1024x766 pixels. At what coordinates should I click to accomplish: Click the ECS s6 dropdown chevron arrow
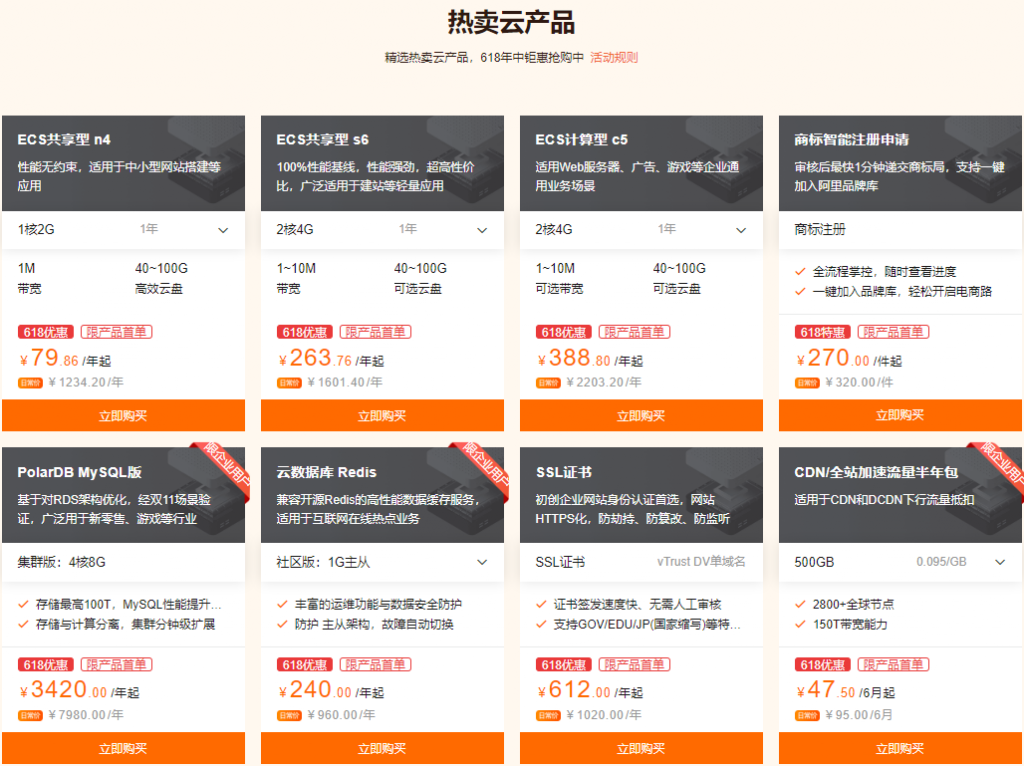[x=482, y=230]
